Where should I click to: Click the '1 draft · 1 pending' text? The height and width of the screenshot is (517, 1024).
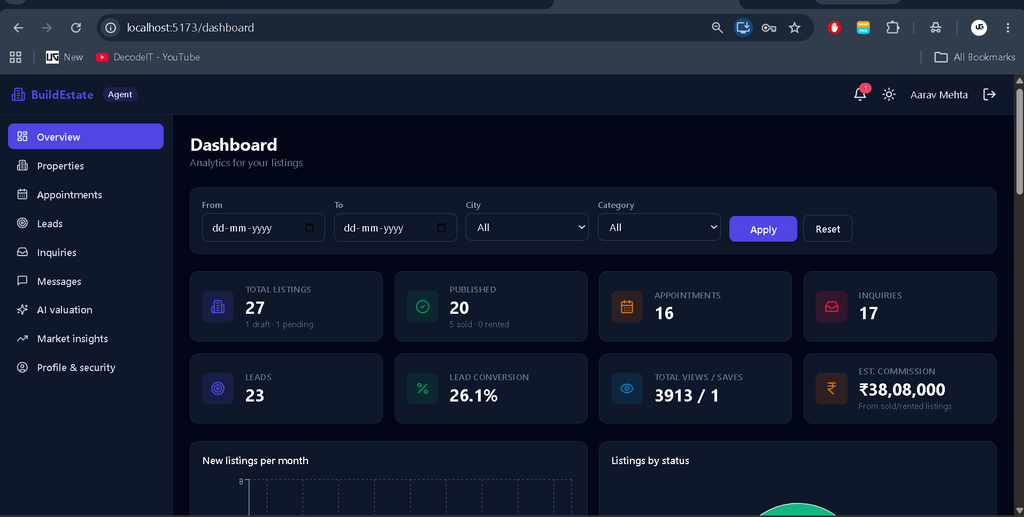pos(279,324)
